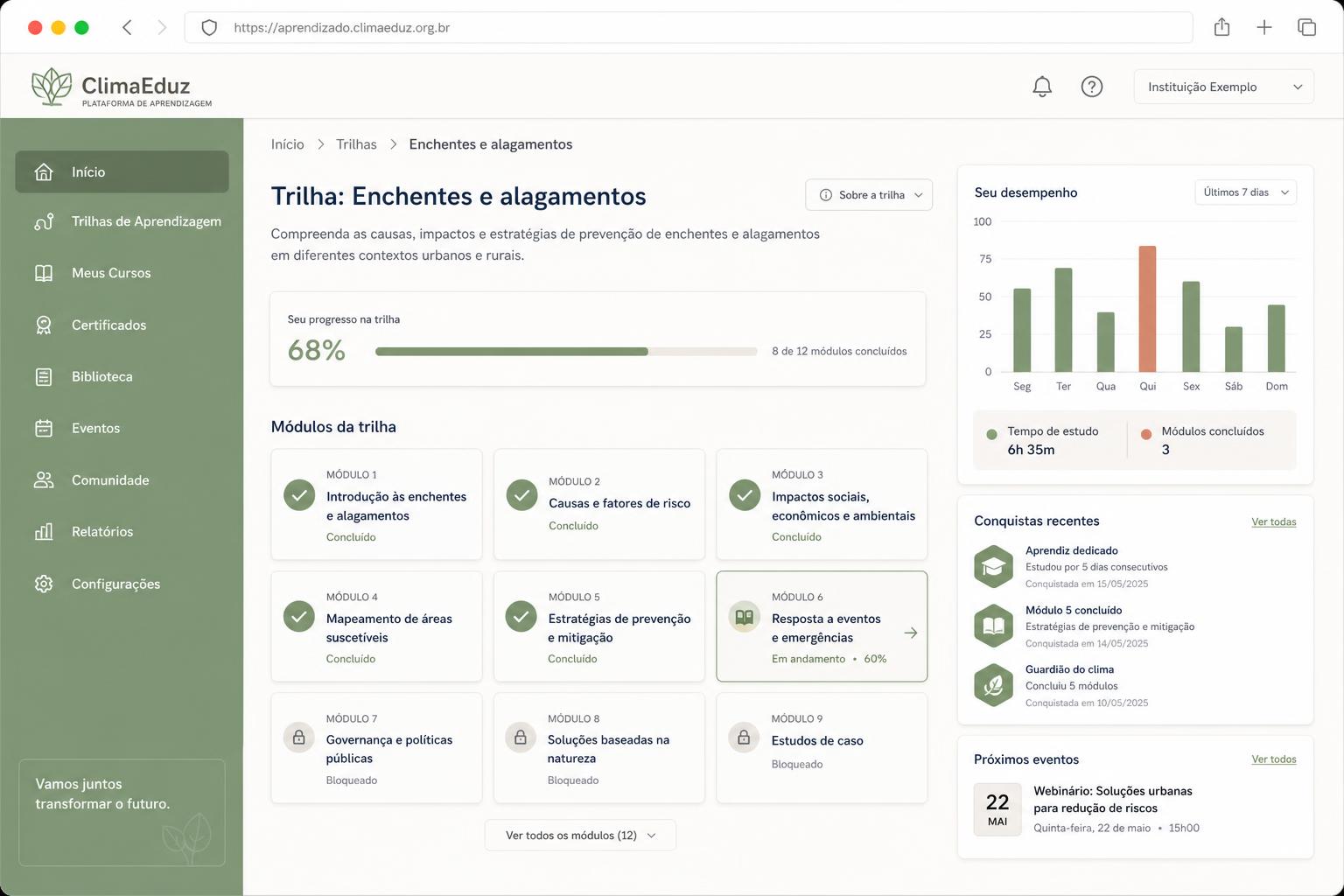Screen dimensions: 1344x896
Task: Click the Trilhas breadcrumb link
Action: [x=356, y=144]
